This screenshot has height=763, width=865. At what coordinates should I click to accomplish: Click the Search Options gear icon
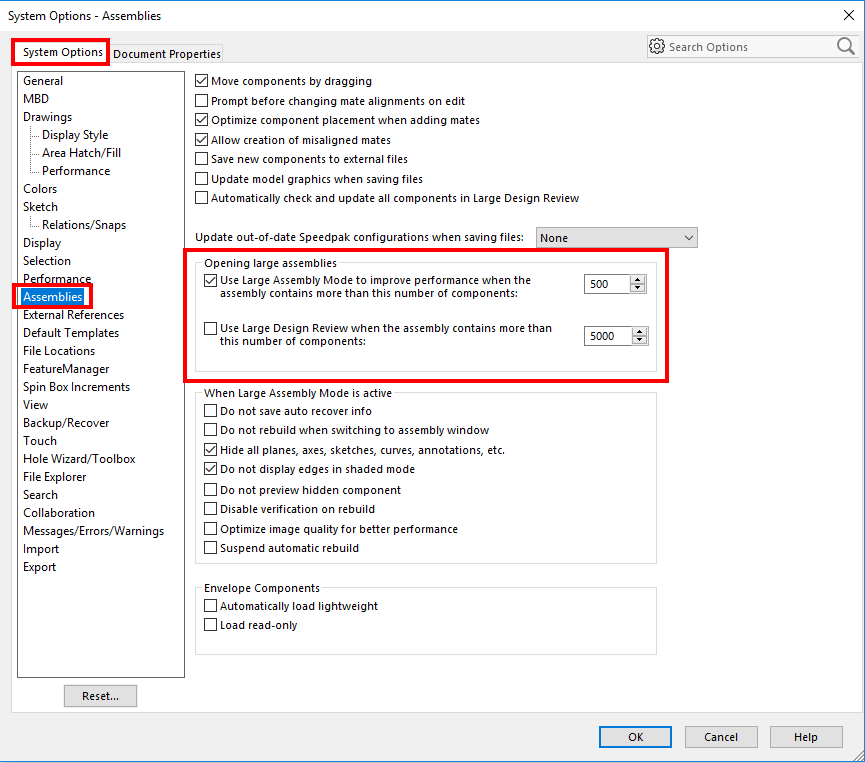tap(656, 46)
